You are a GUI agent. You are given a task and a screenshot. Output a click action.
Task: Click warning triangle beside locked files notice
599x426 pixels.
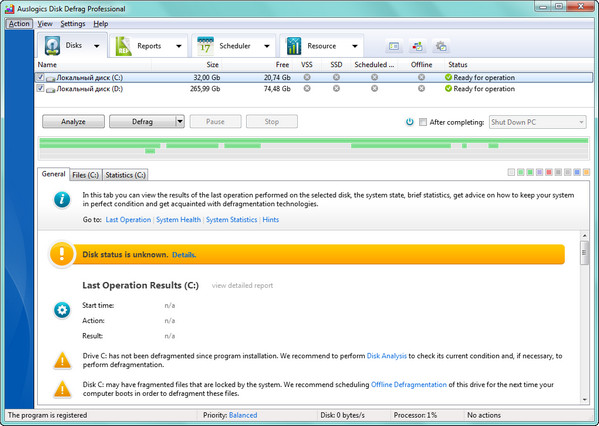62,389
